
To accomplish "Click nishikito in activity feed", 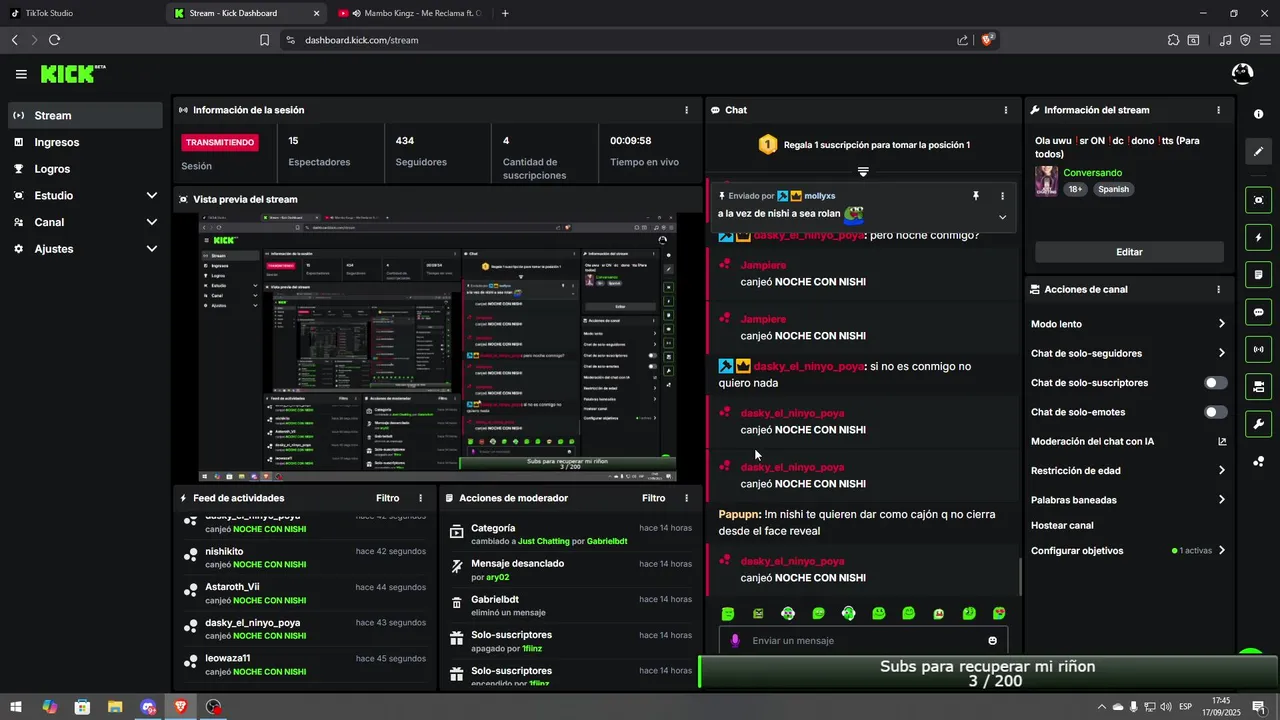I will coord(224,551).
